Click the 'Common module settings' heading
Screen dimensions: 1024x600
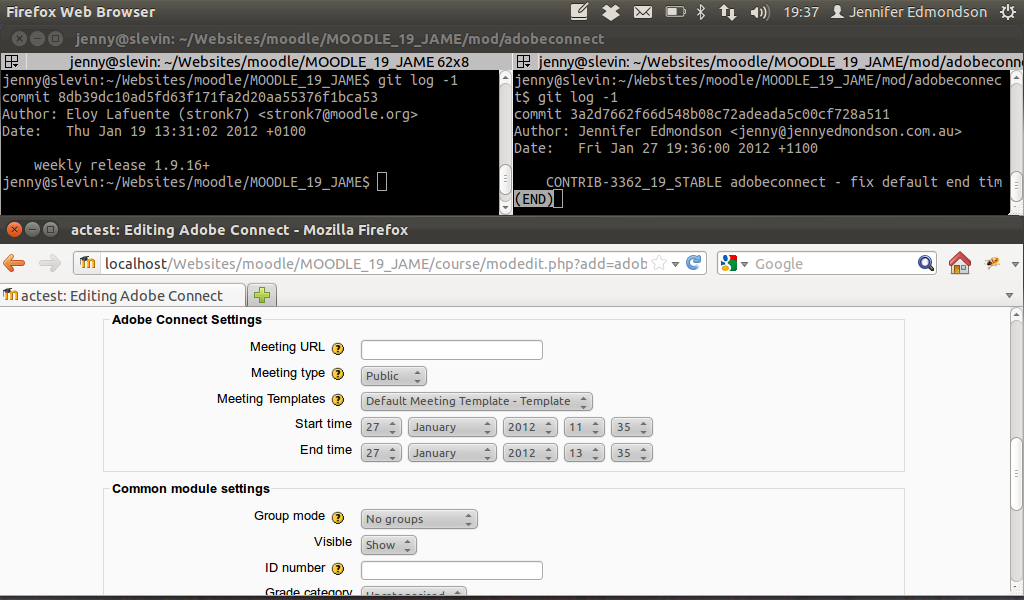click(x=191, y=489)
